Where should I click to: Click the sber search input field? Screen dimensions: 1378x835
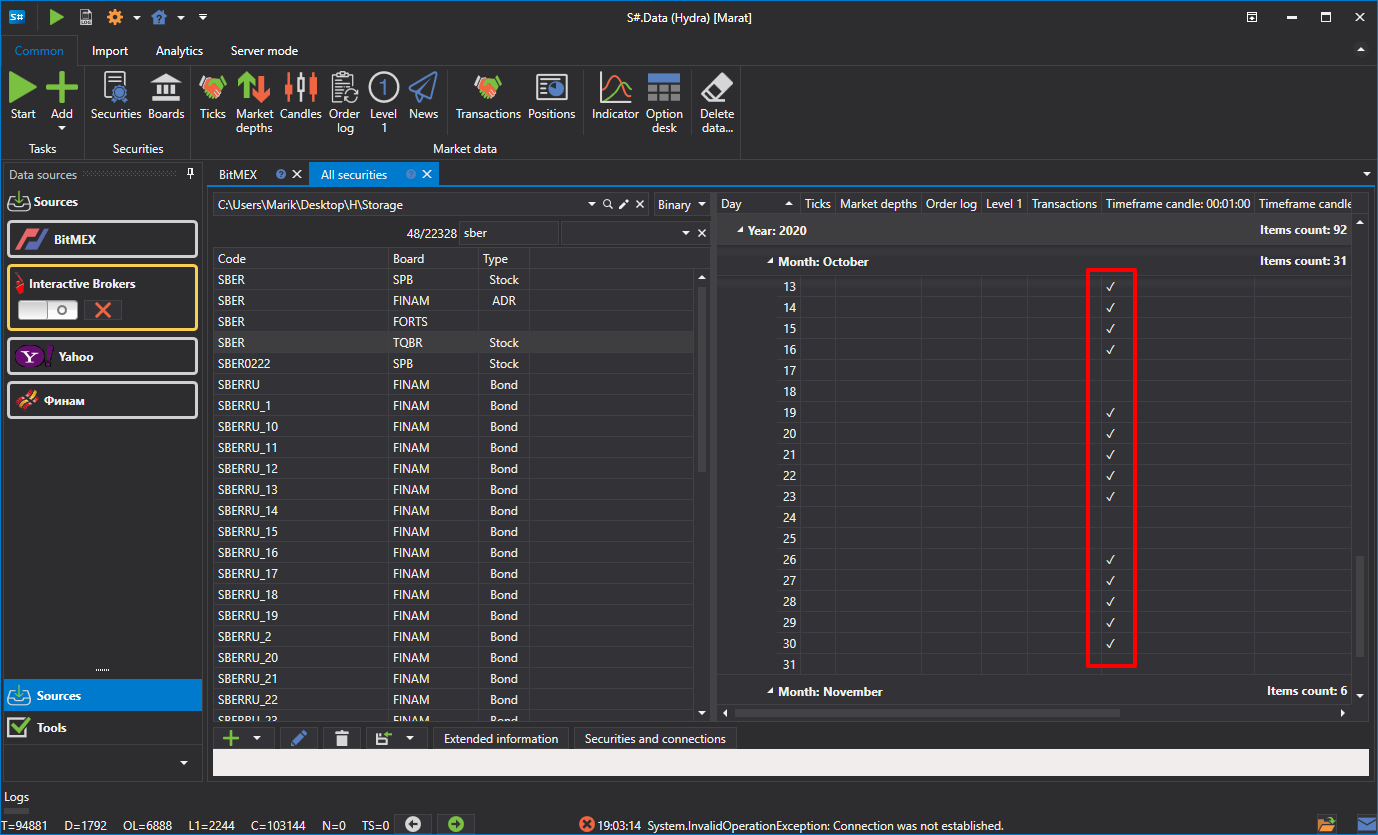pos(508,233)
